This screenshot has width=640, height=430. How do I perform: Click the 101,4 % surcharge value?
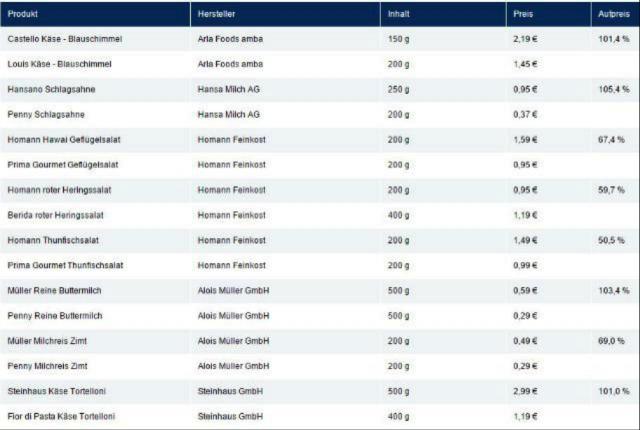point(614,39)
